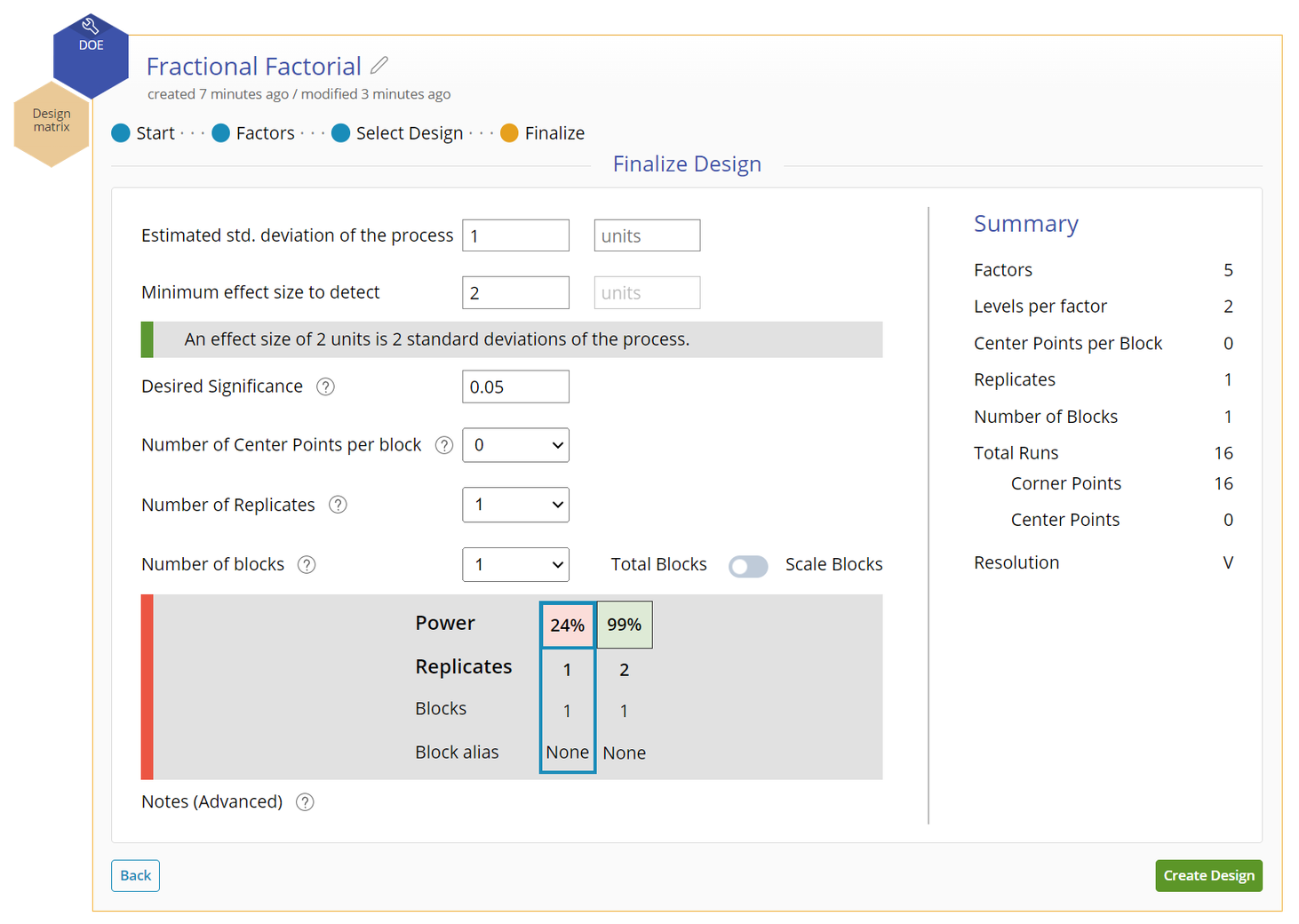The height and width of the screenshot is (924, 1299).
Task: Click the Back button
Action: coord(135,876)
